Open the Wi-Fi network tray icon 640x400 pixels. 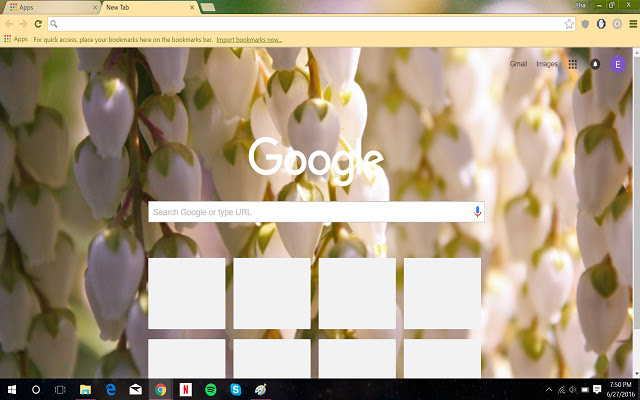[561, 389]
